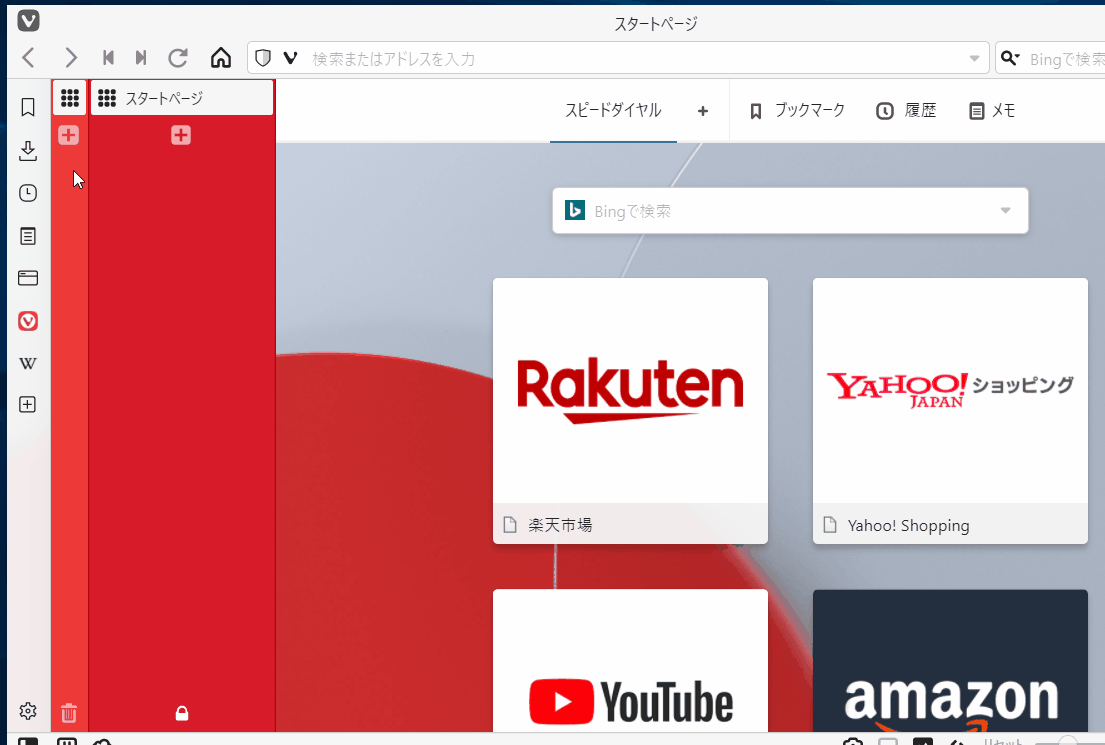Go to the home page
The height and width of the screenshot is (745, 1105).
coord(221,58)
